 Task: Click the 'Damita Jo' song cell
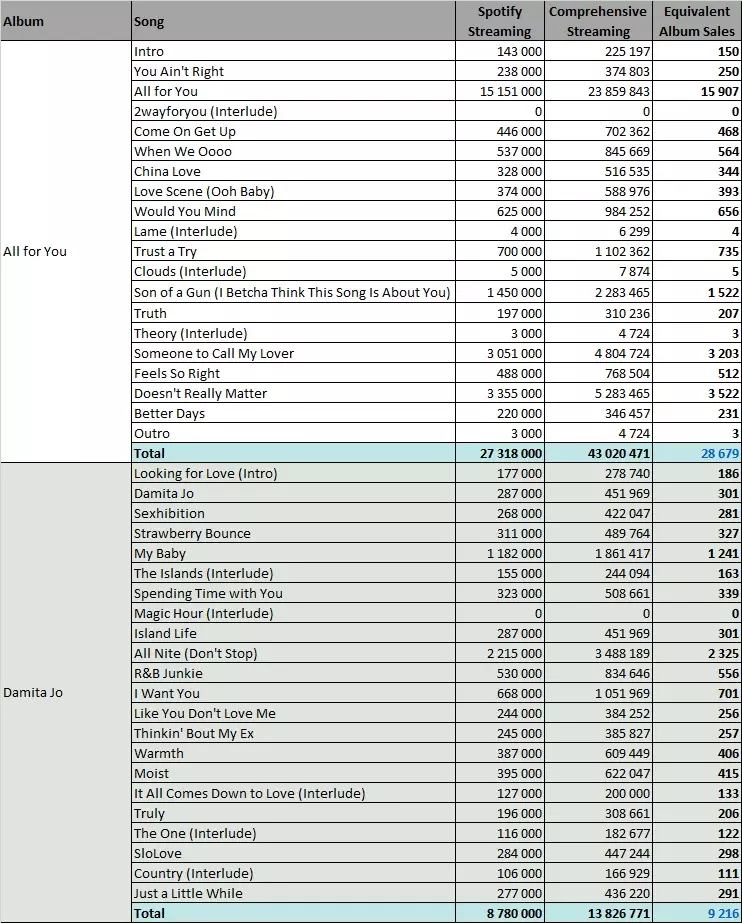coord(293,493)
